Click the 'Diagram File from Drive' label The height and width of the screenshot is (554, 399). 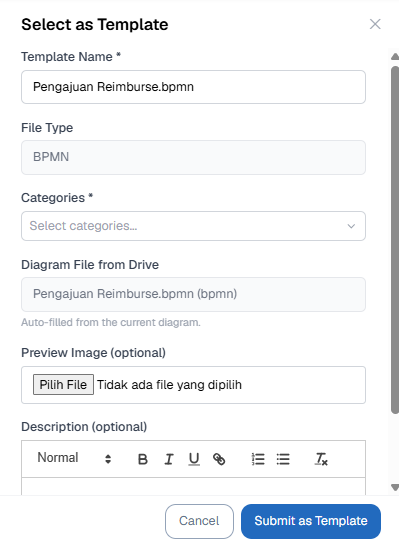coord(90,265)
